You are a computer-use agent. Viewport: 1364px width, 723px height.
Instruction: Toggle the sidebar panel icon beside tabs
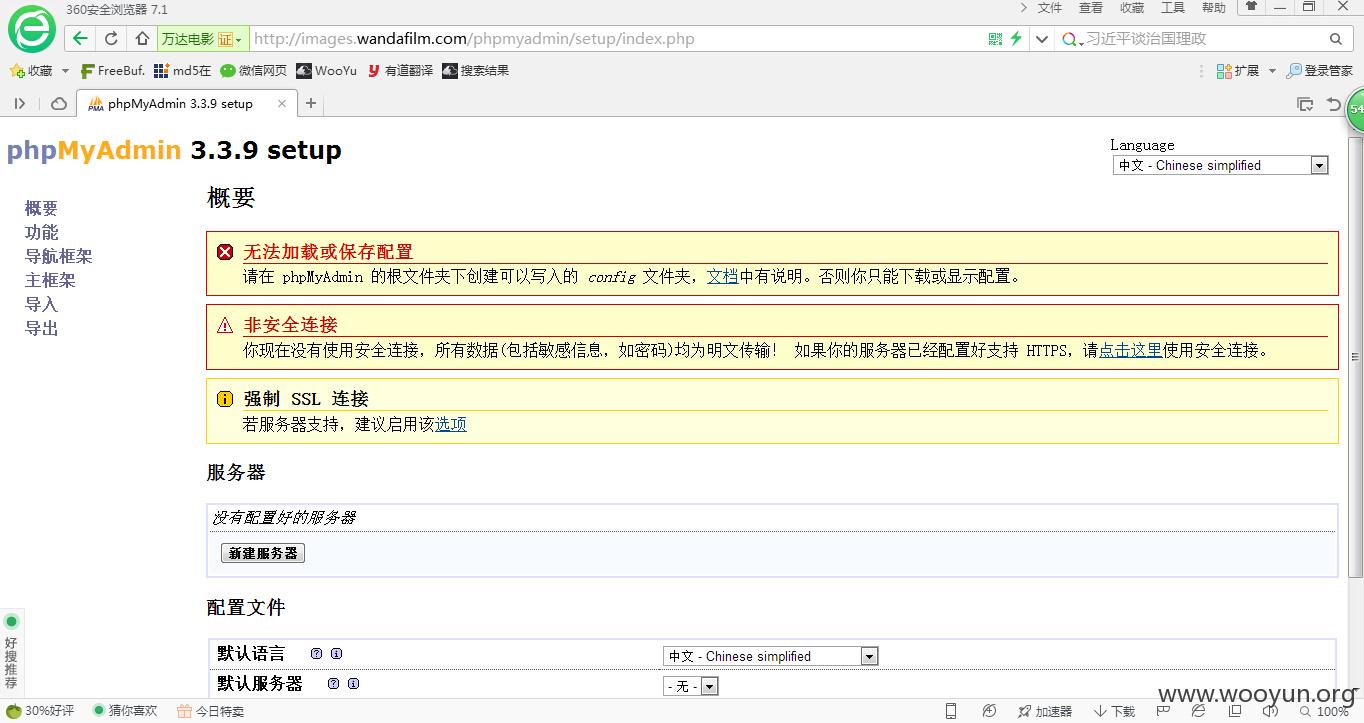(x=20, y=103)
